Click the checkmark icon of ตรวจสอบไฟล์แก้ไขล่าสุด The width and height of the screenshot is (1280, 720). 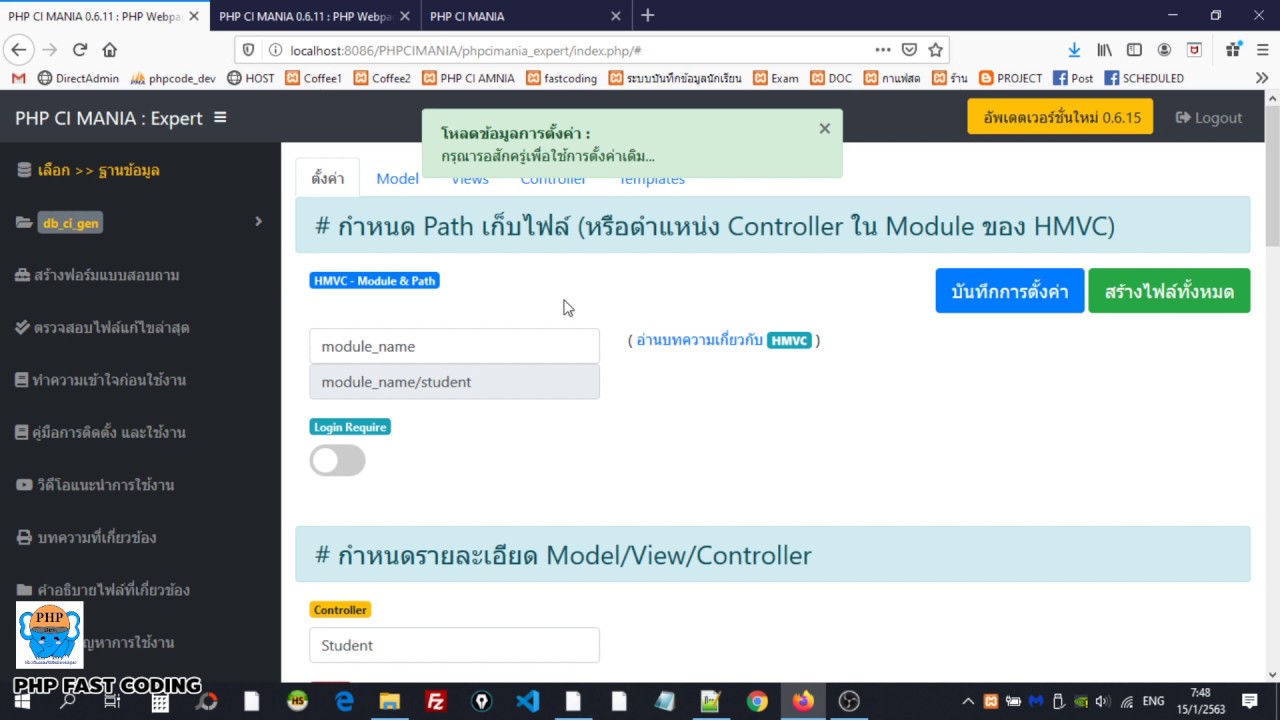pos(23,327)
